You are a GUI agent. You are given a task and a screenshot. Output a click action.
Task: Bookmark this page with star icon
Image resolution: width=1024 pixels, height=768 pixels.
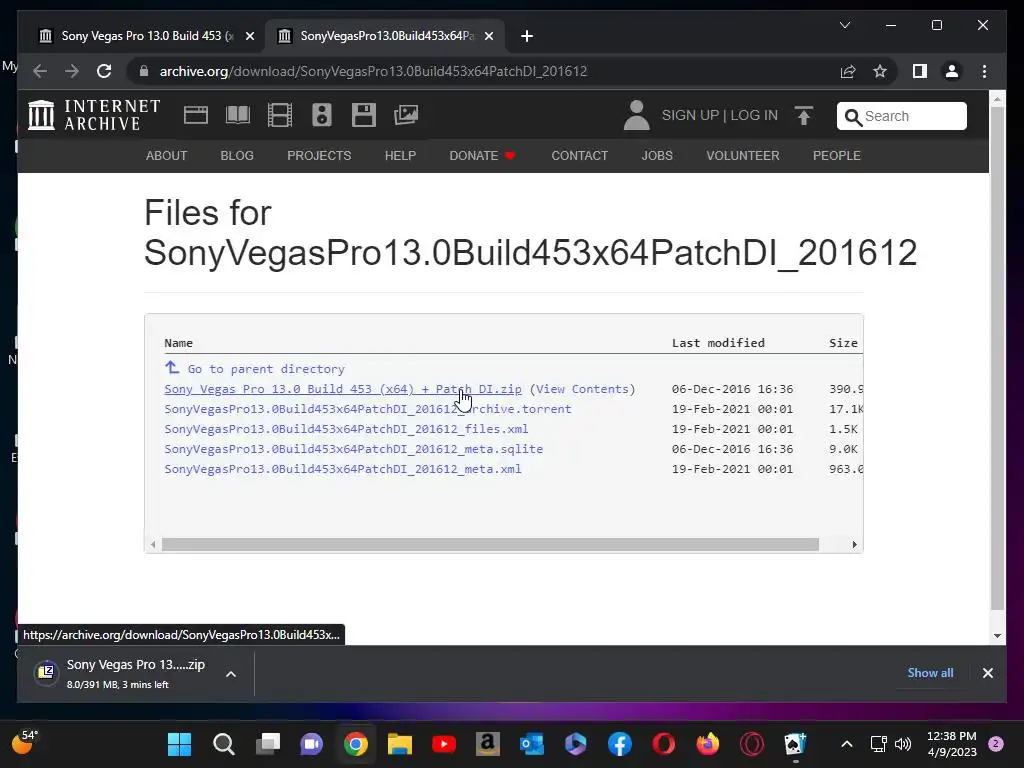(880, 71)
